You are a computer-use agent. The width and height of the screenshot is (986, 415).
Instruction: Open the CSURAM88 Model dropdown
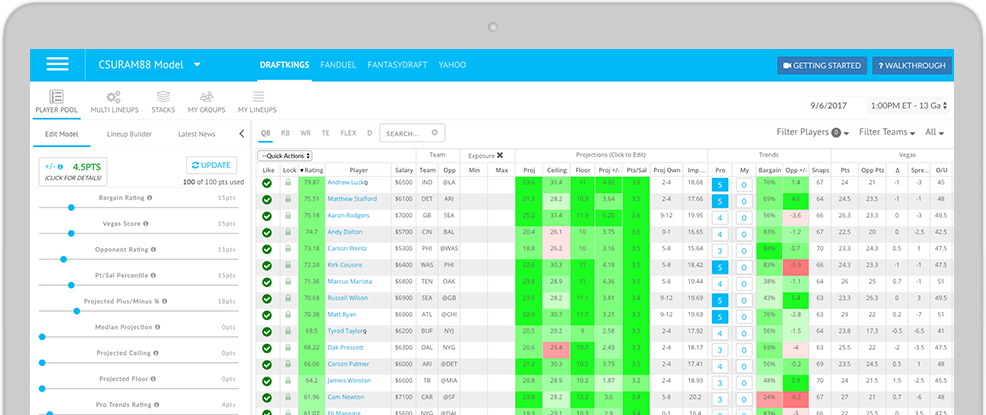149,65
